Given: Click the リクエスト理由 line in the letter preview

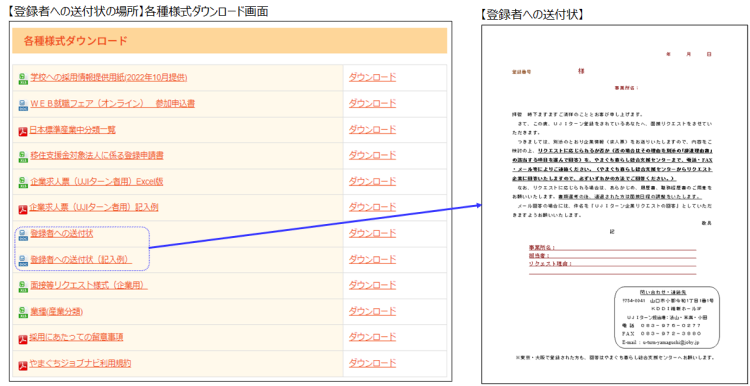Looking at the screenshot, I should pos(612,264).
